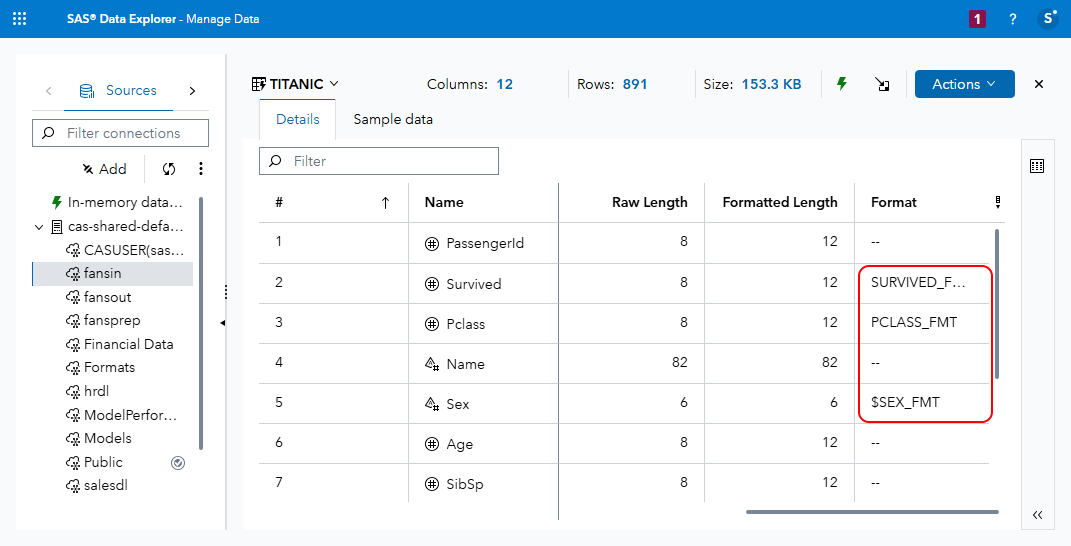The image size is (1071, 546).
Task: Sort by the # column header
Action: tap(333, 202)
